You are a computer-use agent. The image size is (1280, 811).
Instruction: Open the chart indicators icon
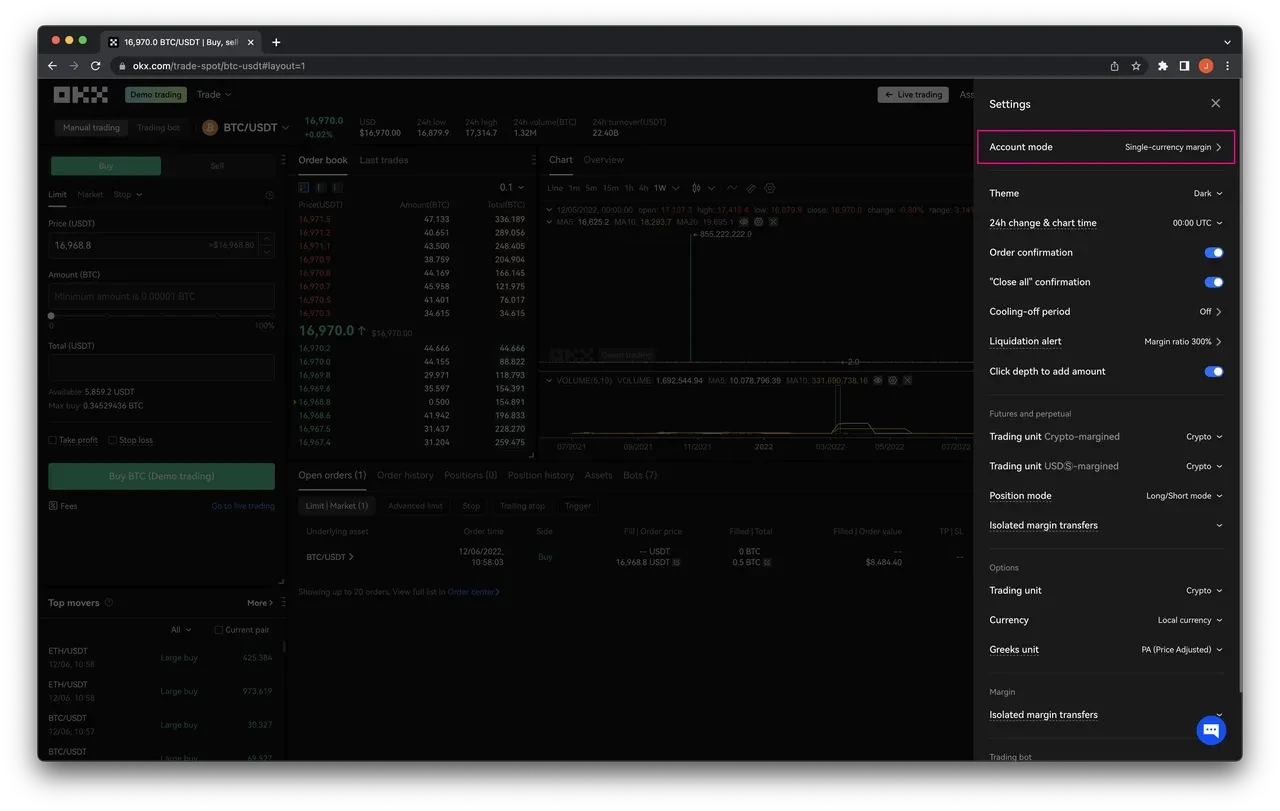732,188
